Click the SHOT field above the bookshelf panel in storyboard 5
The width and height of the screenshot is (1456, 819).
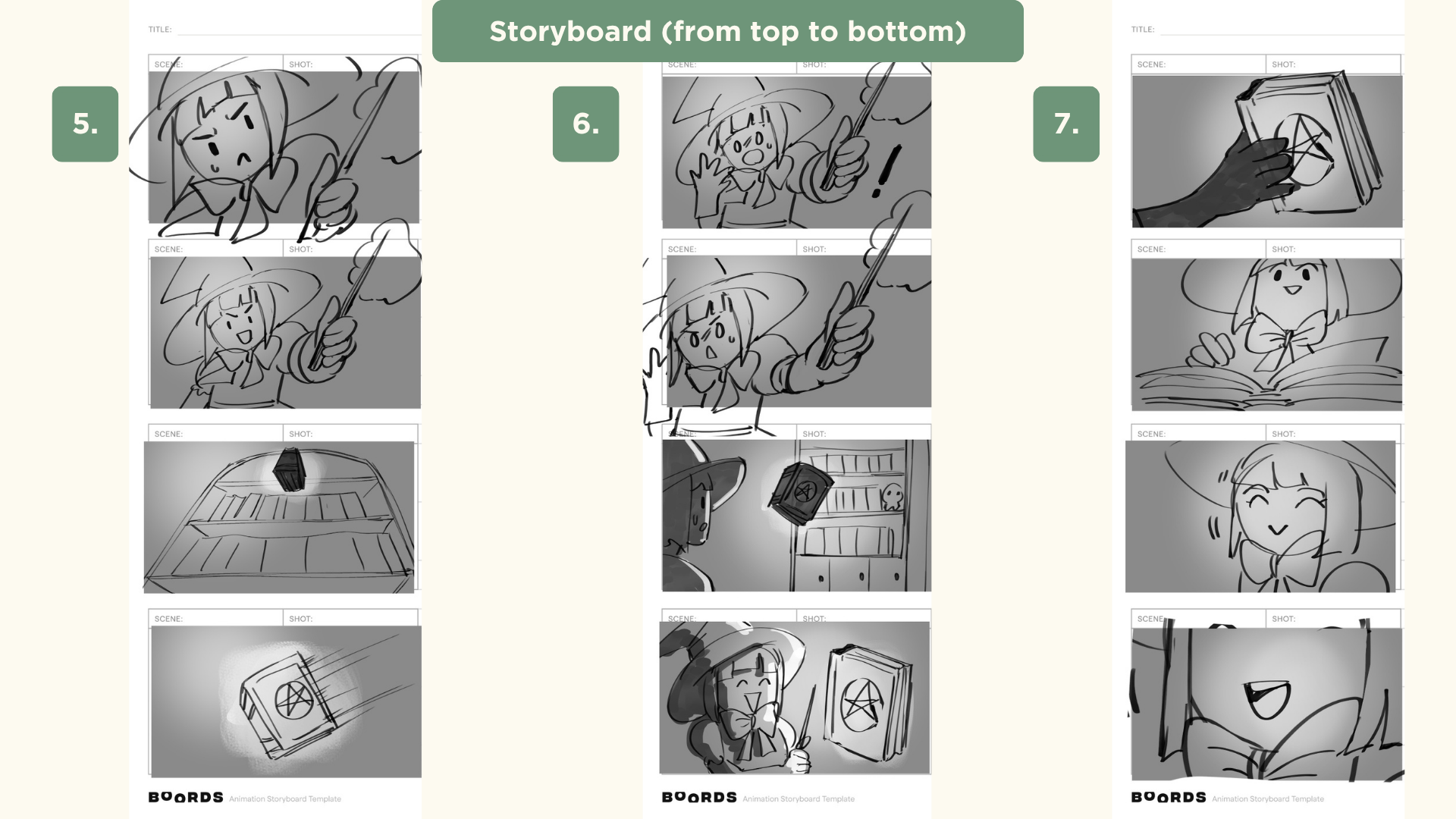351,434
